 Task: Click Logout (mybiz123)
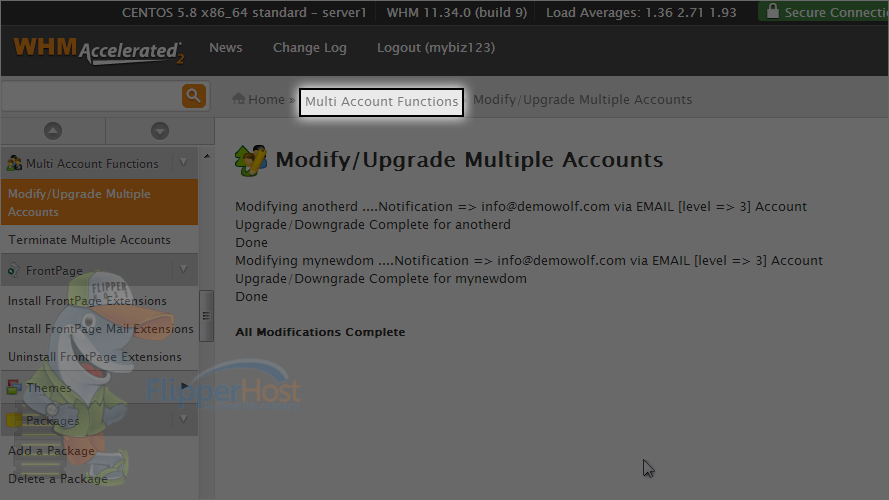point(436,48)
